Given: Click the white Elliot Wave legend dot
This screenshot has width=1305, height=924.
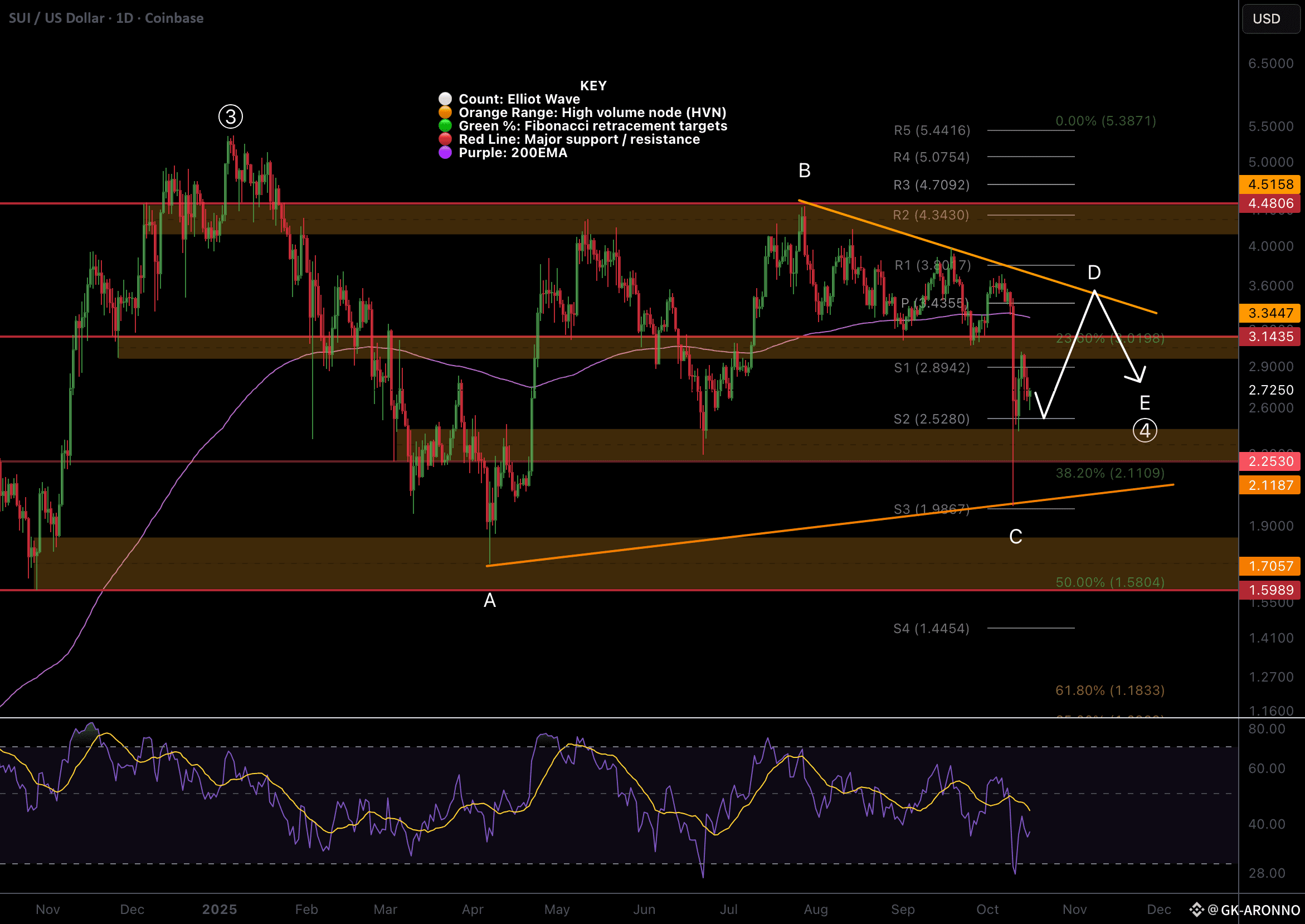Looking at the screenshot, I should coord(445,99).
